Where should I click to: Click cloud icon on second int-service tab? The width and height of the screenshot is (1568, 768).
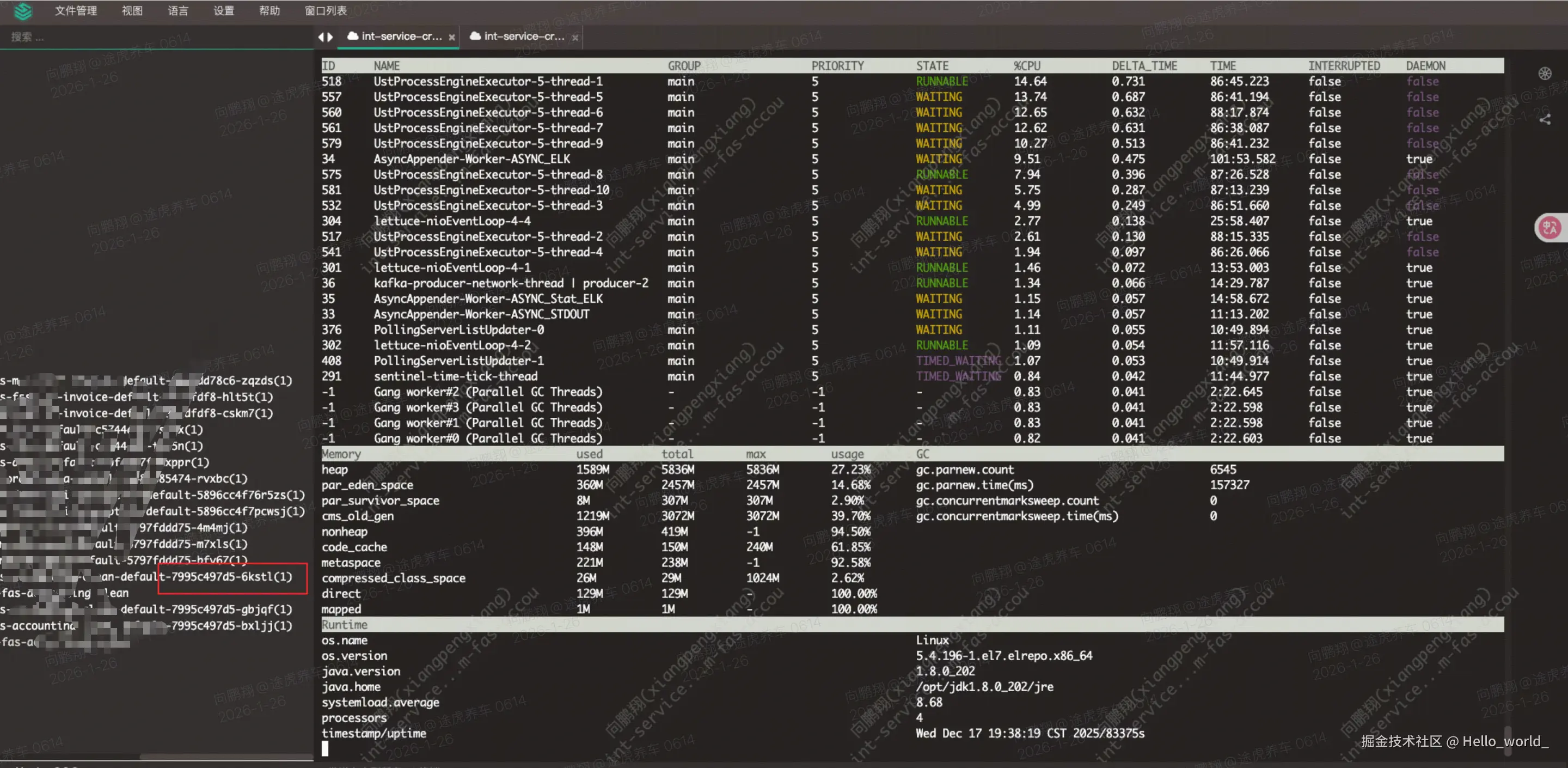coord(475,36)
